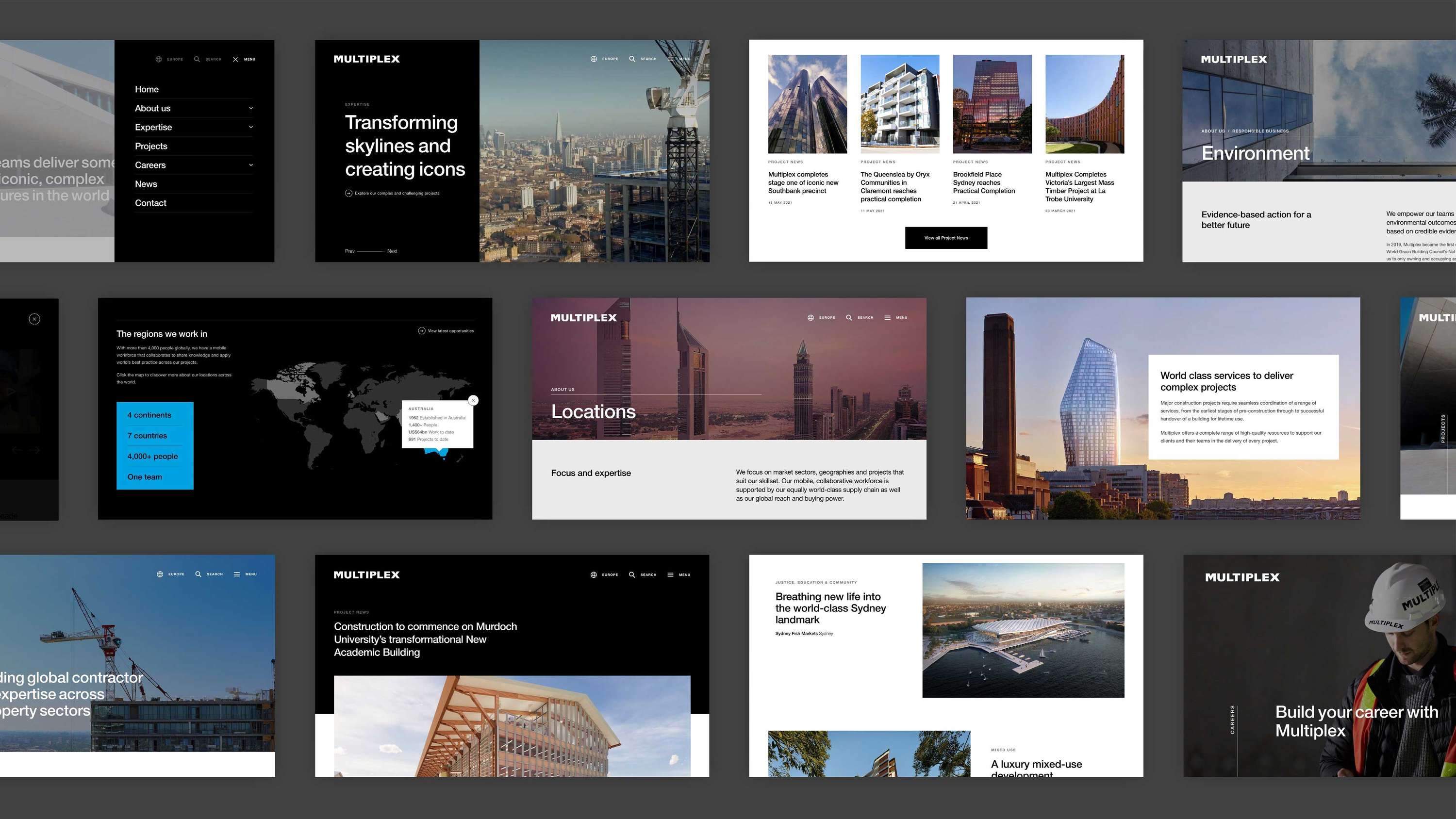Open The Queenslea apartment building thumbnail

click(900, 104)
